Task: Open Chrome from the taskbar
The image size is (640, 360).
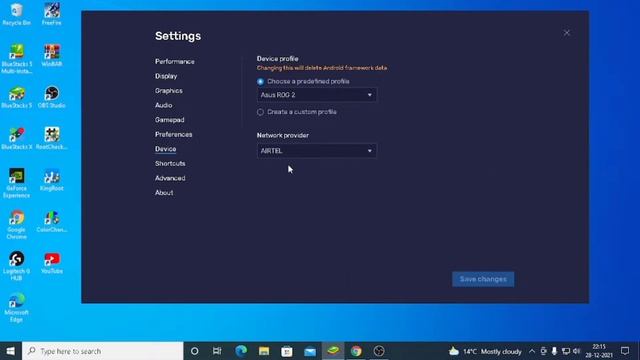Action: click(x=356, y=351)
